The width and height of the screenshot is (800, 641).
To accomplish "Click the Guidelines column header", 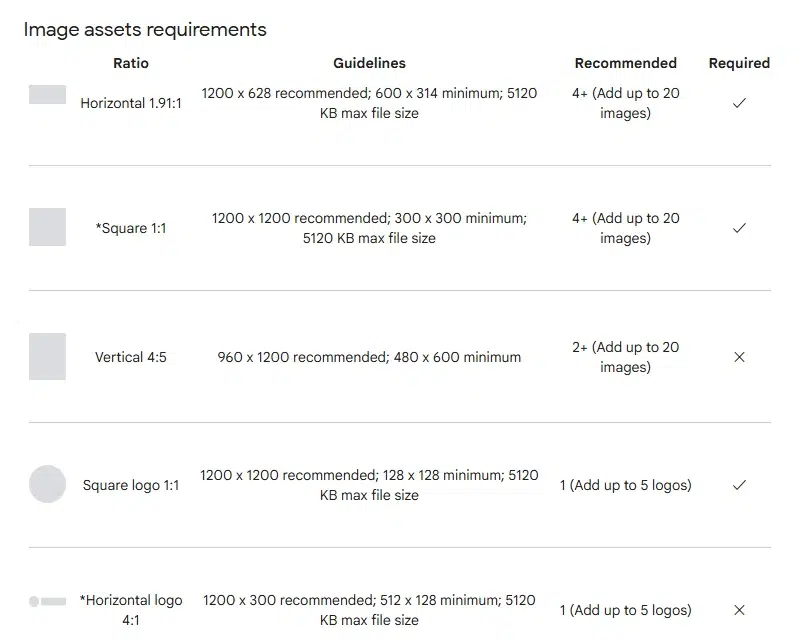I will (369, 63).
